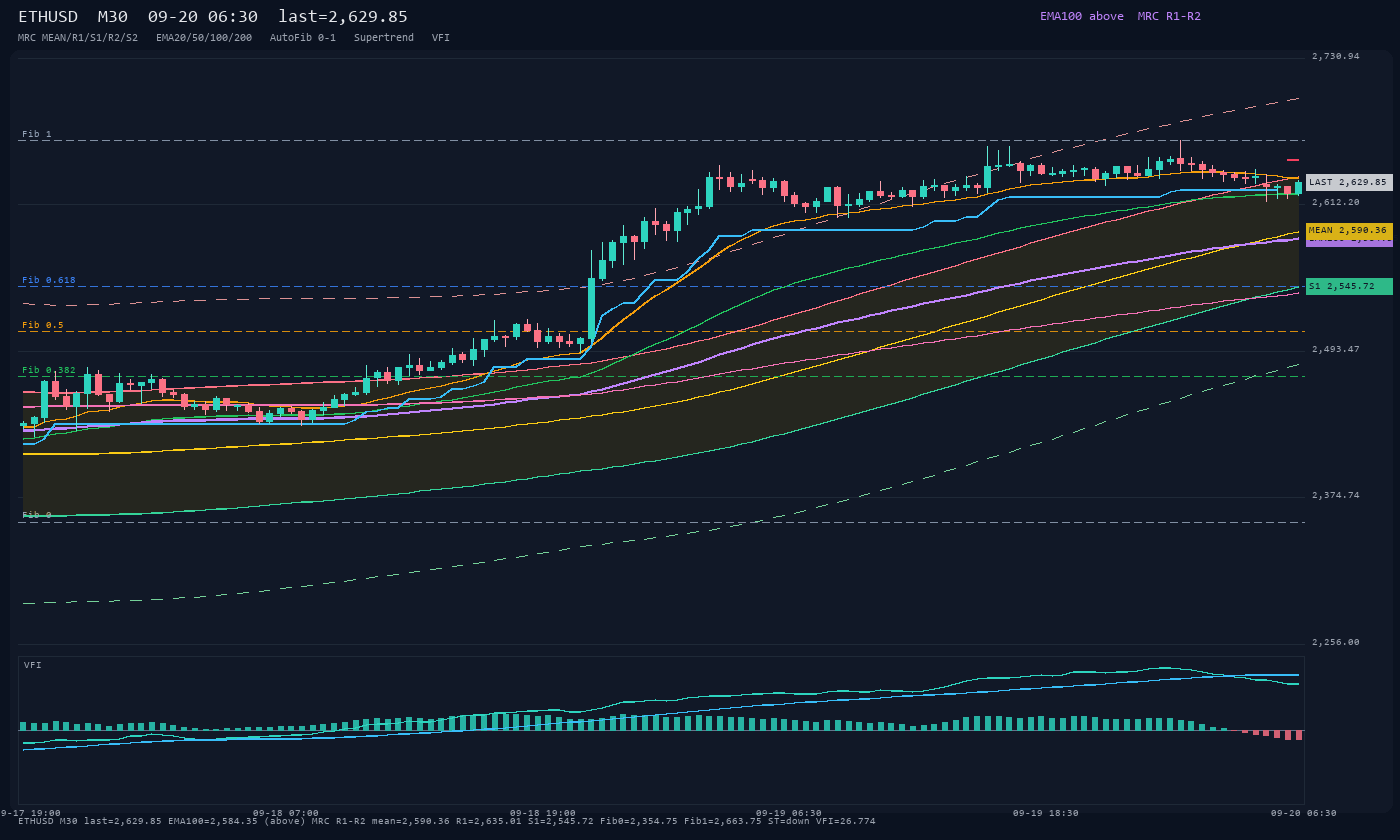Click the 09-20 06:30 timestamp in the title

[x=203, y=17]
